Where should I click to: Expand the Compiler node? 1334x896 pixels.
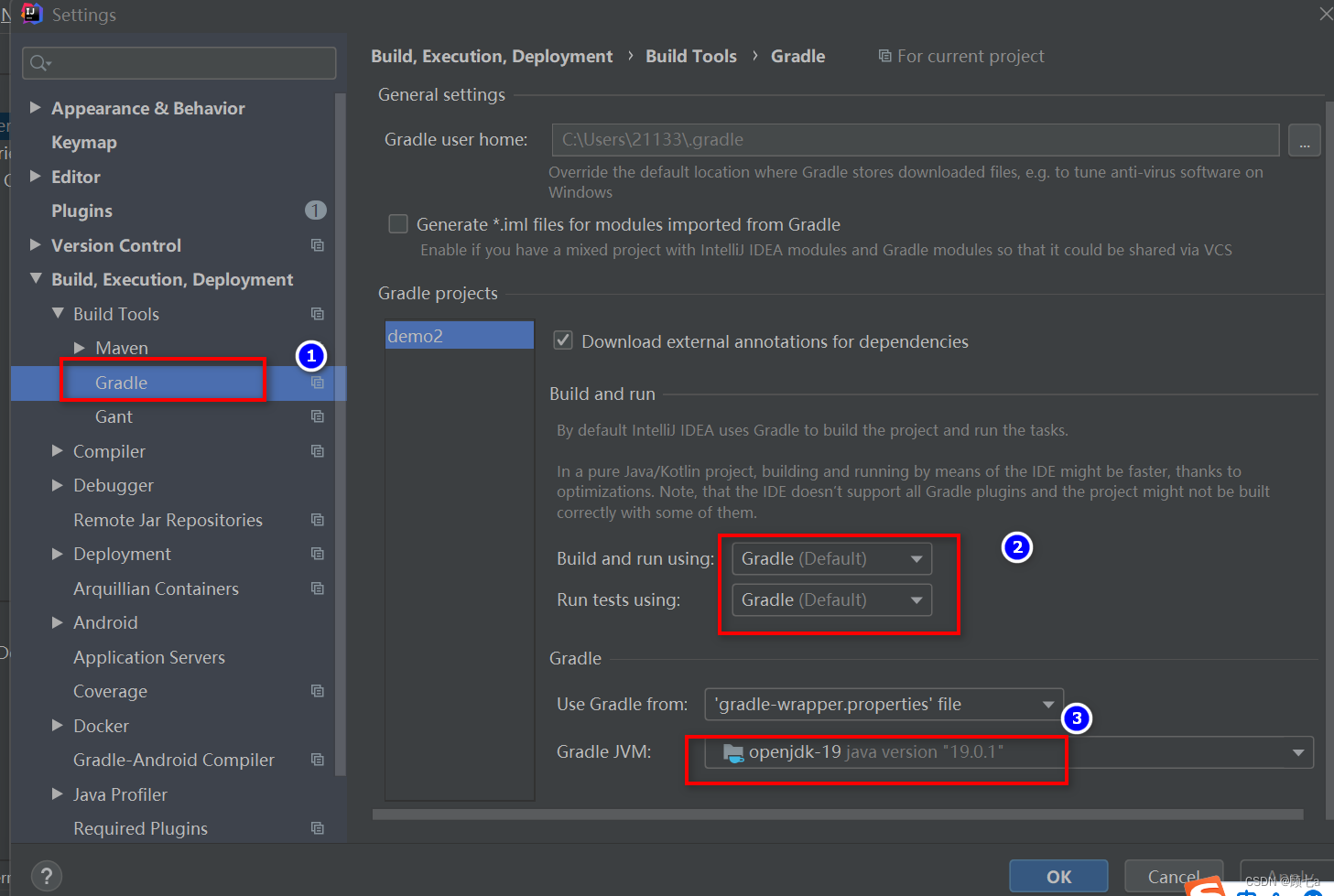pos(58,451)
